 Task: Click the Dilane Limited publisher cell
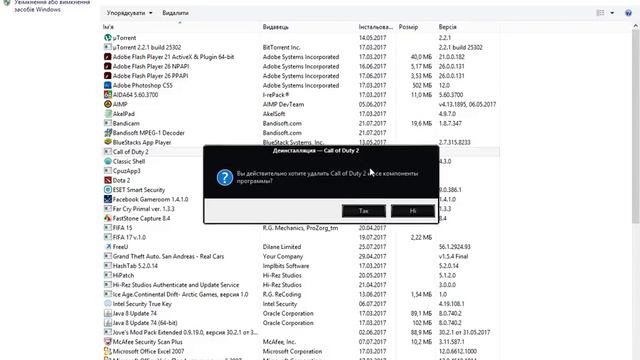[282, 247]
